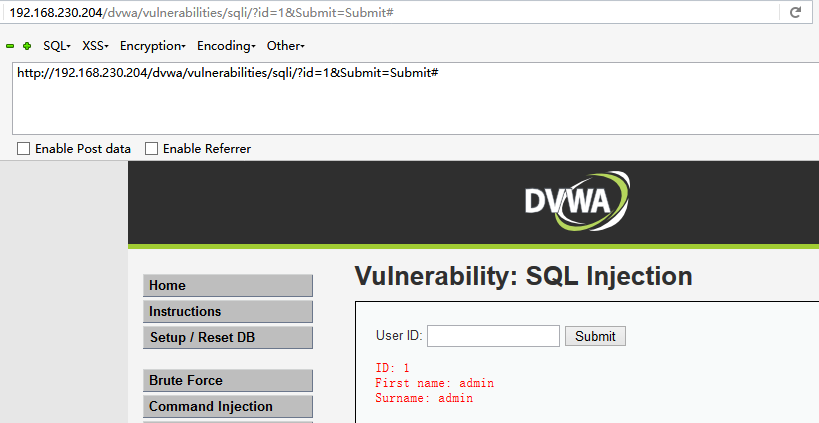
Task: Click the browser address bar
Action: pyautogui.click(x=392, y=13)
